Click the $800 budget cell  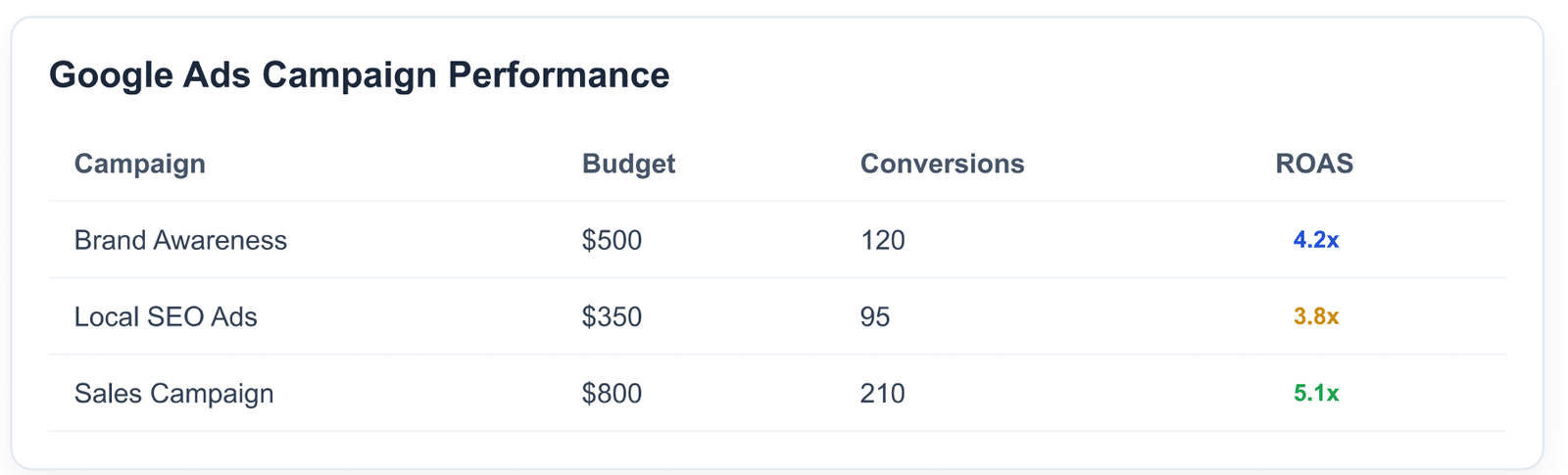(612, 393)
